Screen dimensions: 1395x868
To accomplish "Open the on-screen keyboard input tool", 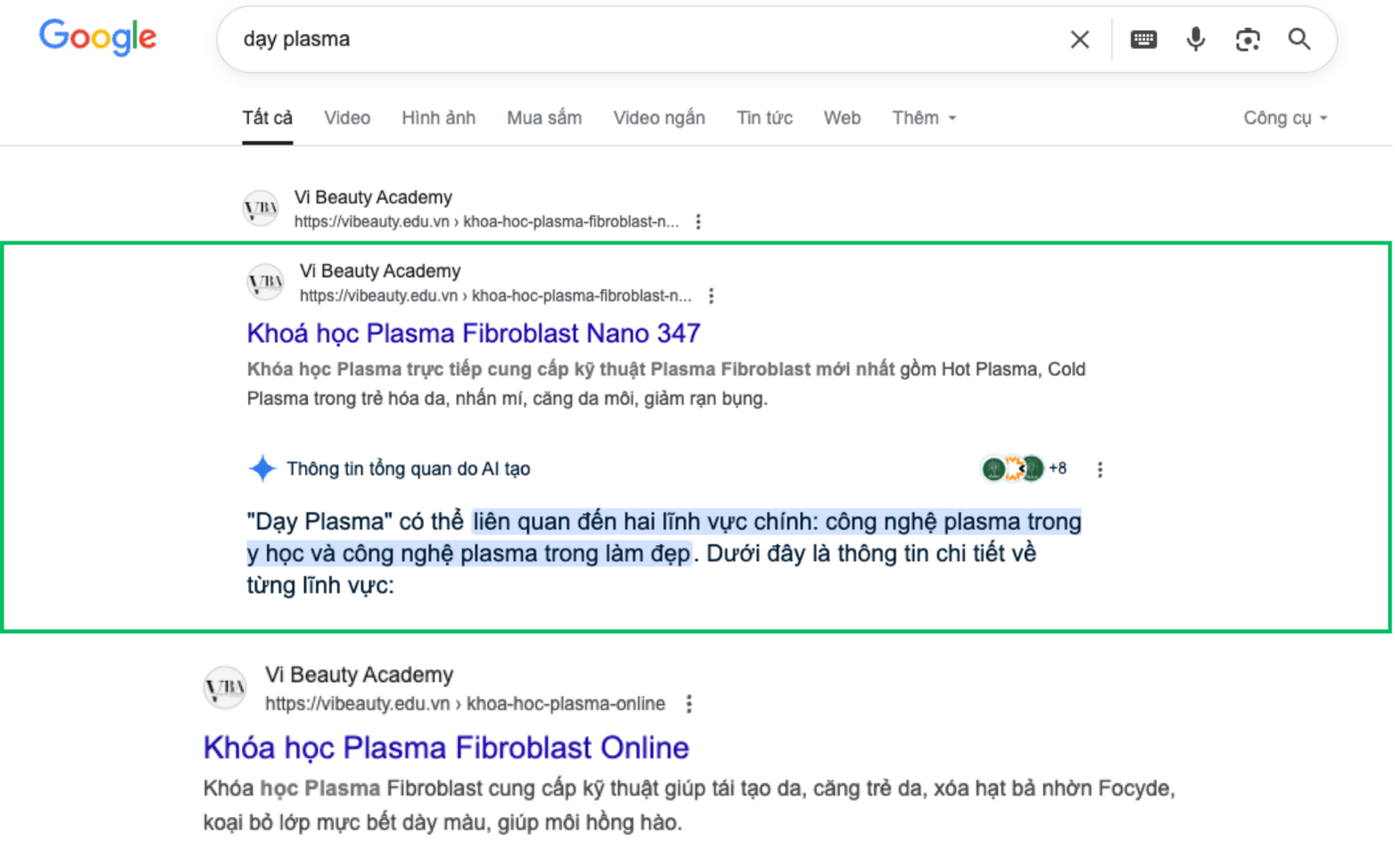I will click(x=1143, y=39).
